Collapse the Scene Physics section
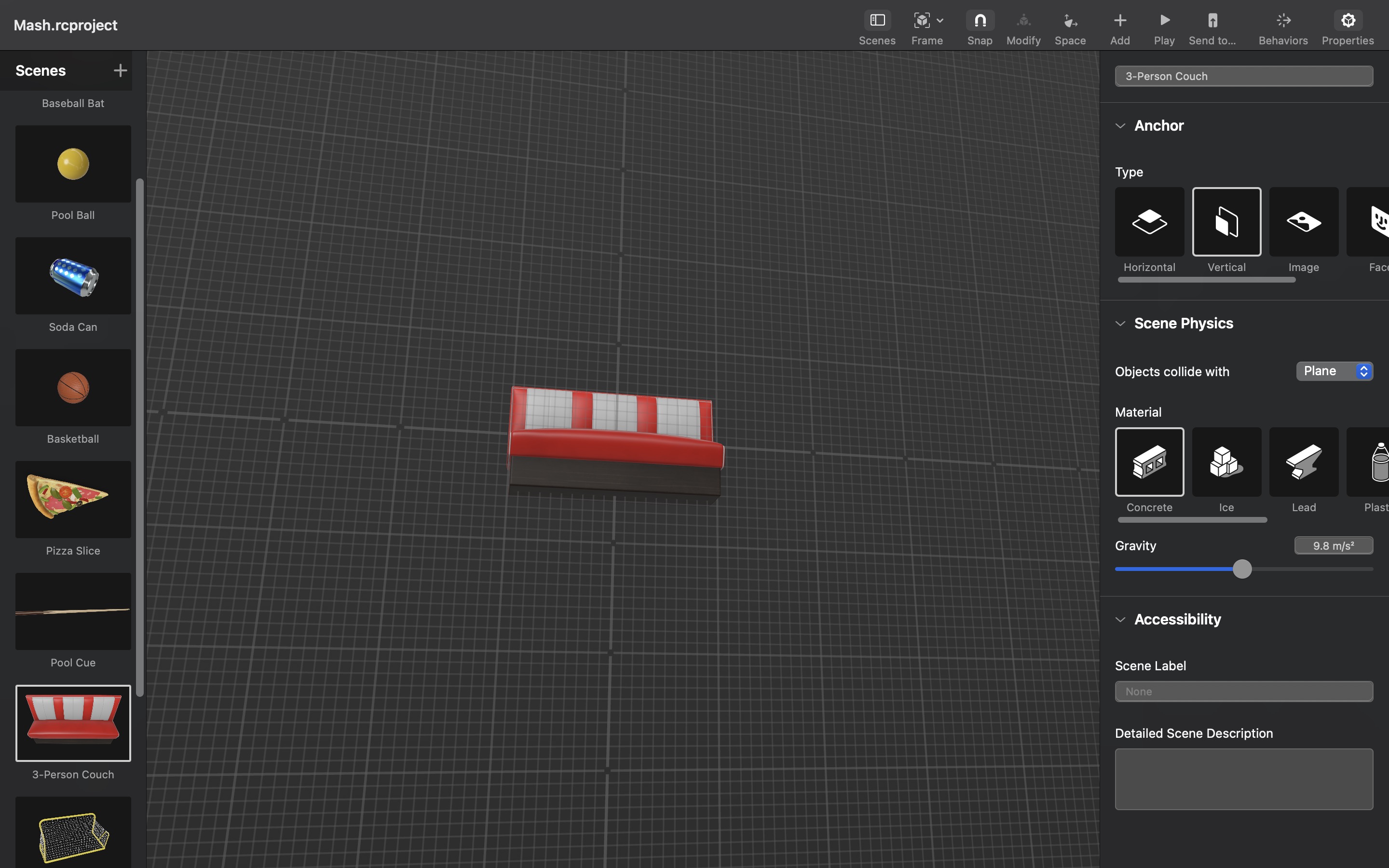This screenshot has height=868, width=1389. [x=1120, y=324]
